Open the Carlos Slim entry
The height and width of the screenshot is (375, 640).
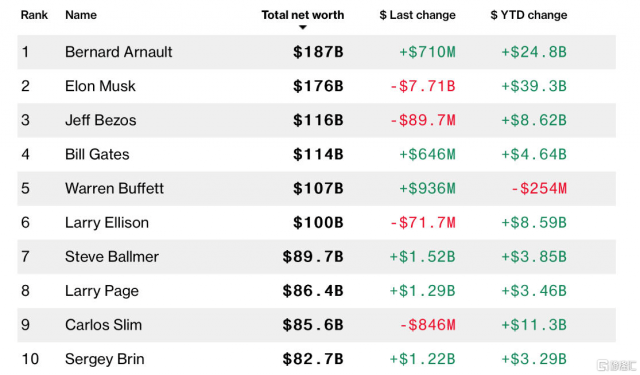coord(104,325)
